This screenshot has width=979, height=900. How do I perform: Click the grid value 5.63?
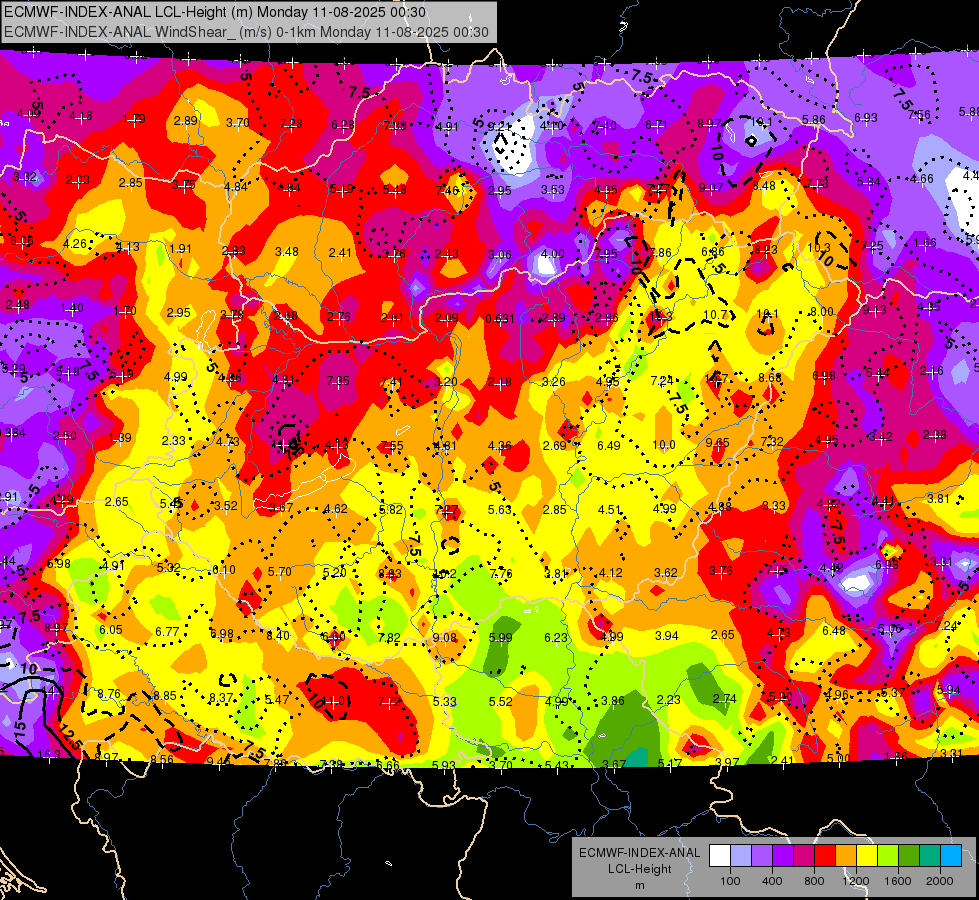pos(500,510)
